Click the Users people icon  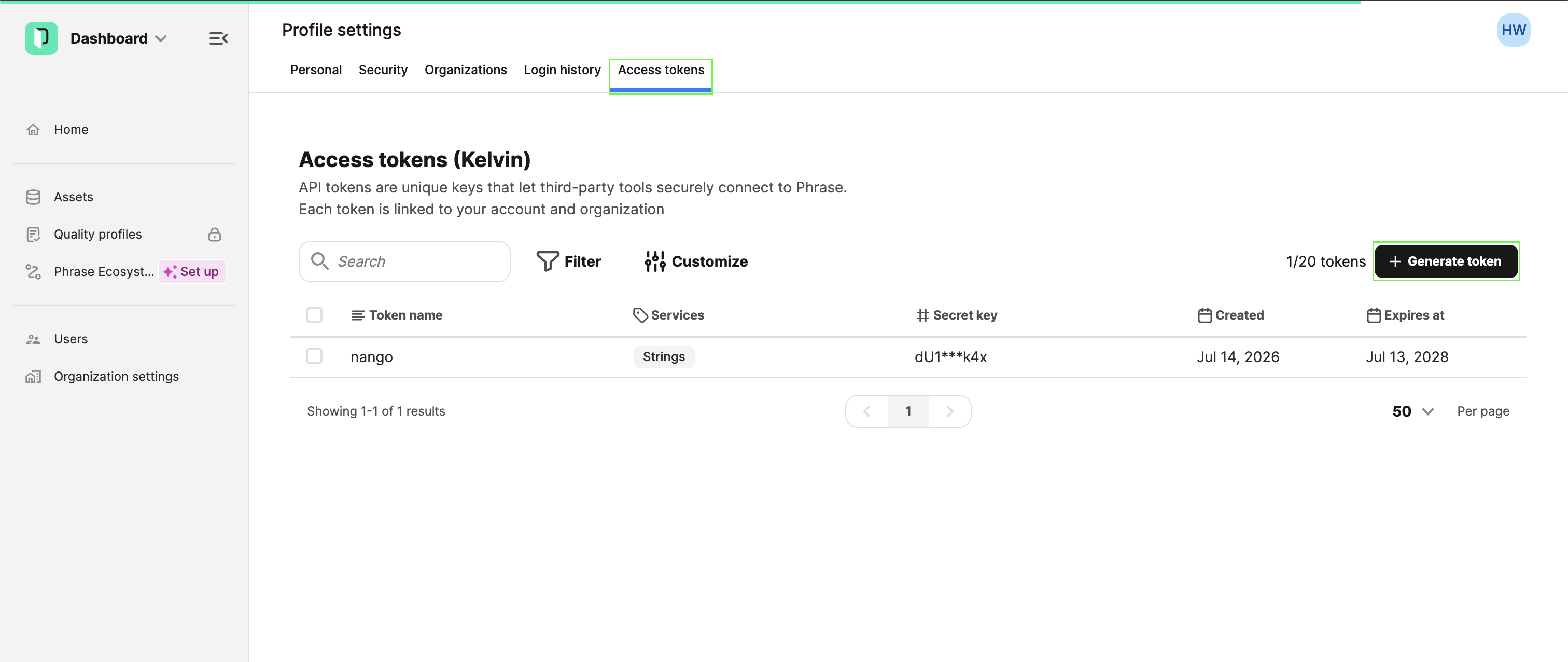(34, 339)
